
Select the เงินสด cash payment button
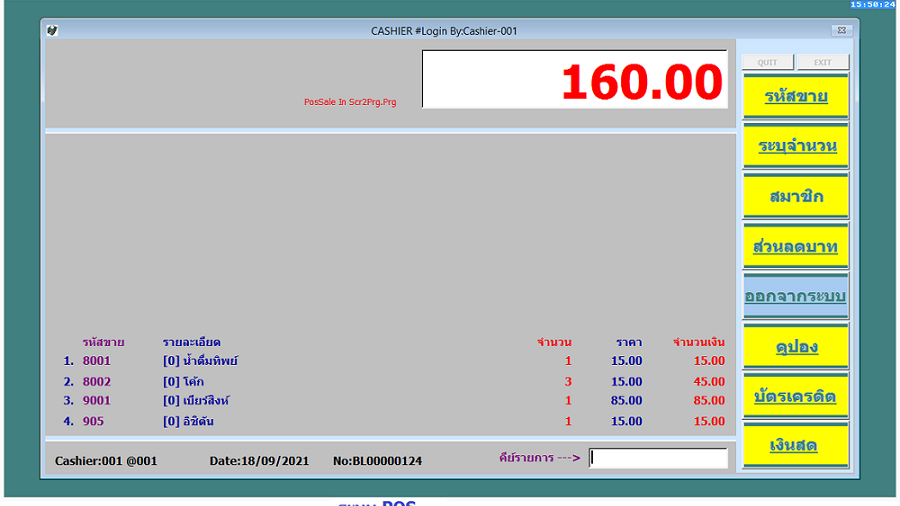[x=795, y=446]
